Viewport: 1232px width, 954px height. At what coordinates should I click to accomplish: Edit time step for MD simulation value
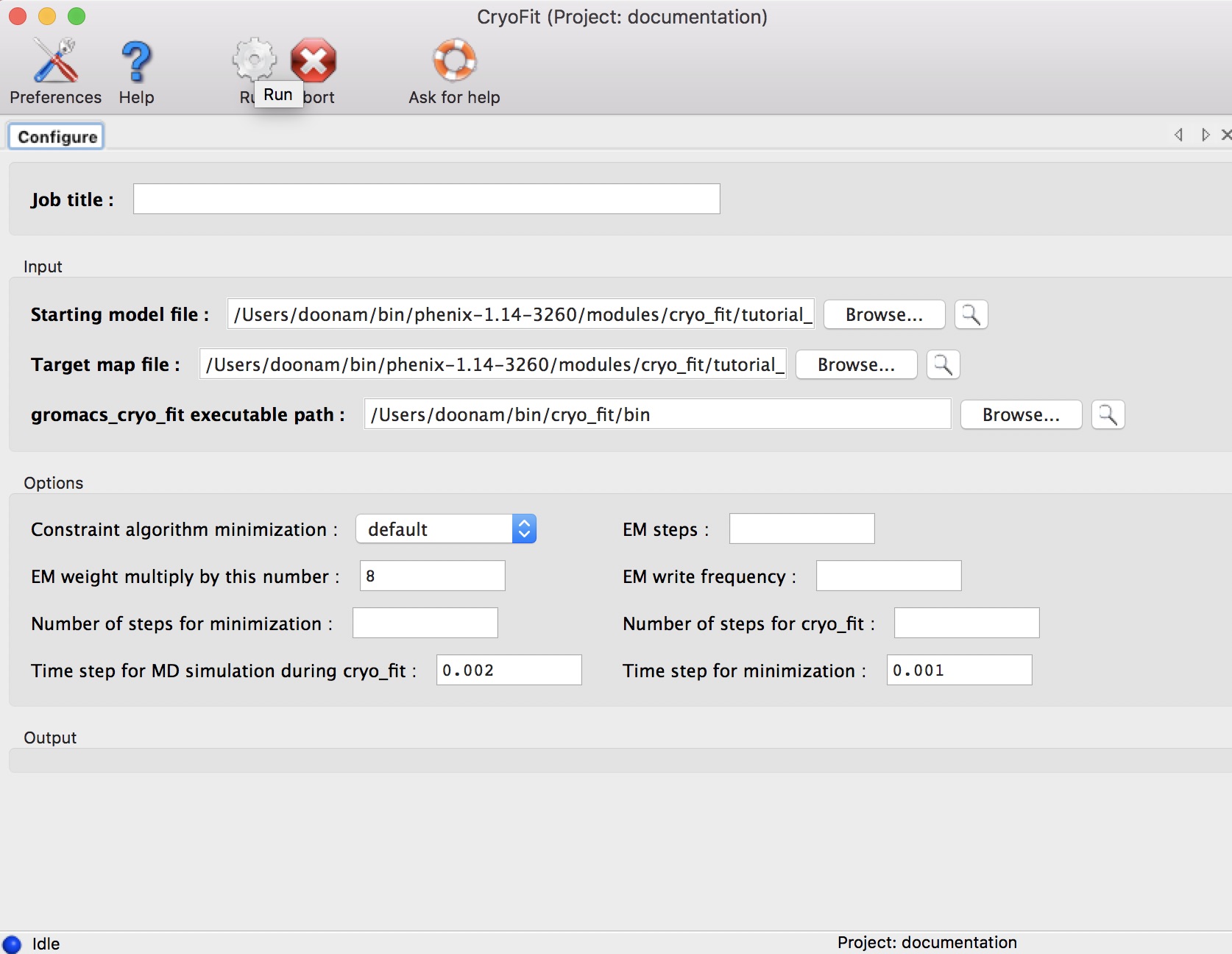click(508, 670)
